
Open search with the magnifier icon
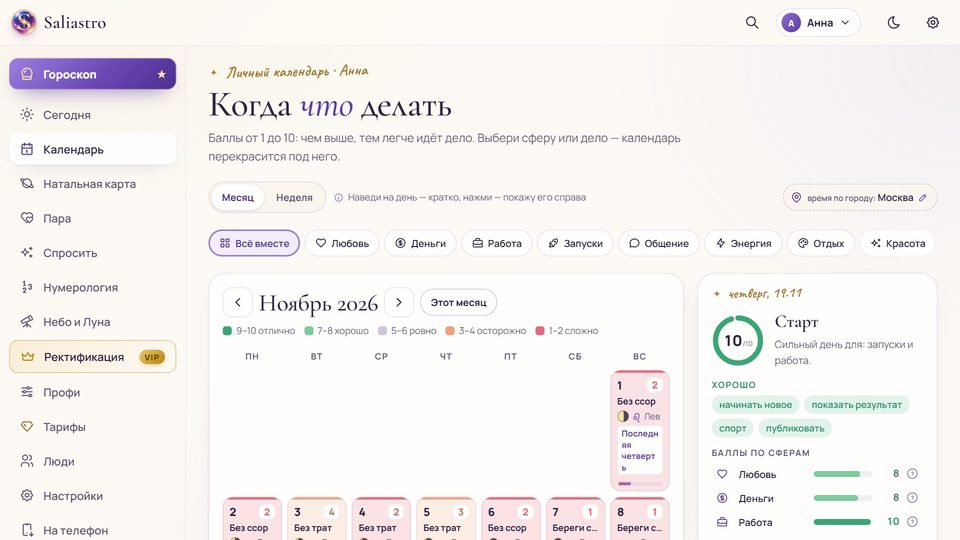point(752,23)
